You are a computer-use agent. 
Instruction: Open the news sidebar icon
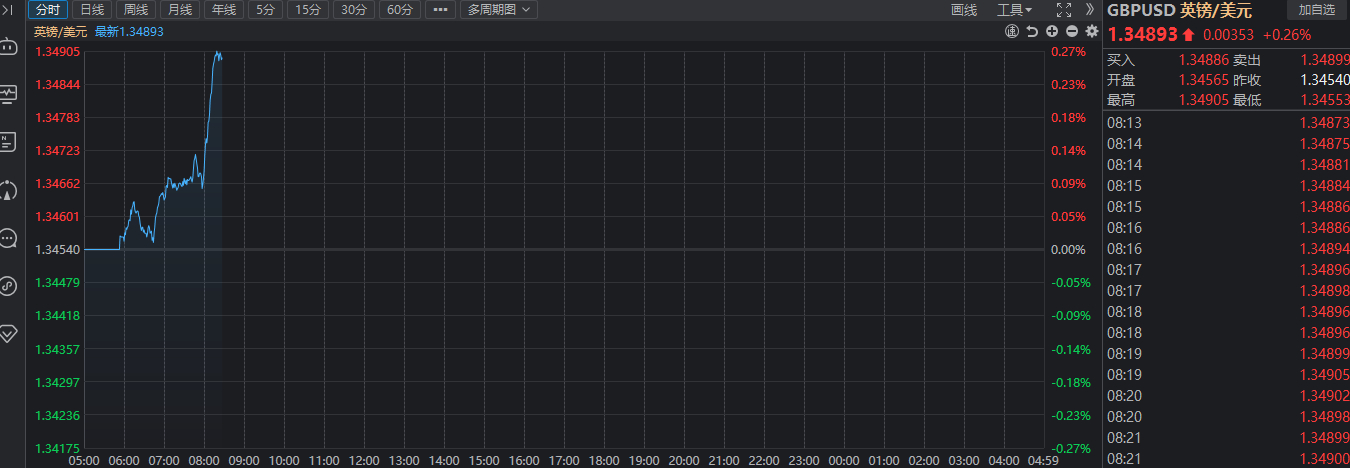[8, 142]
